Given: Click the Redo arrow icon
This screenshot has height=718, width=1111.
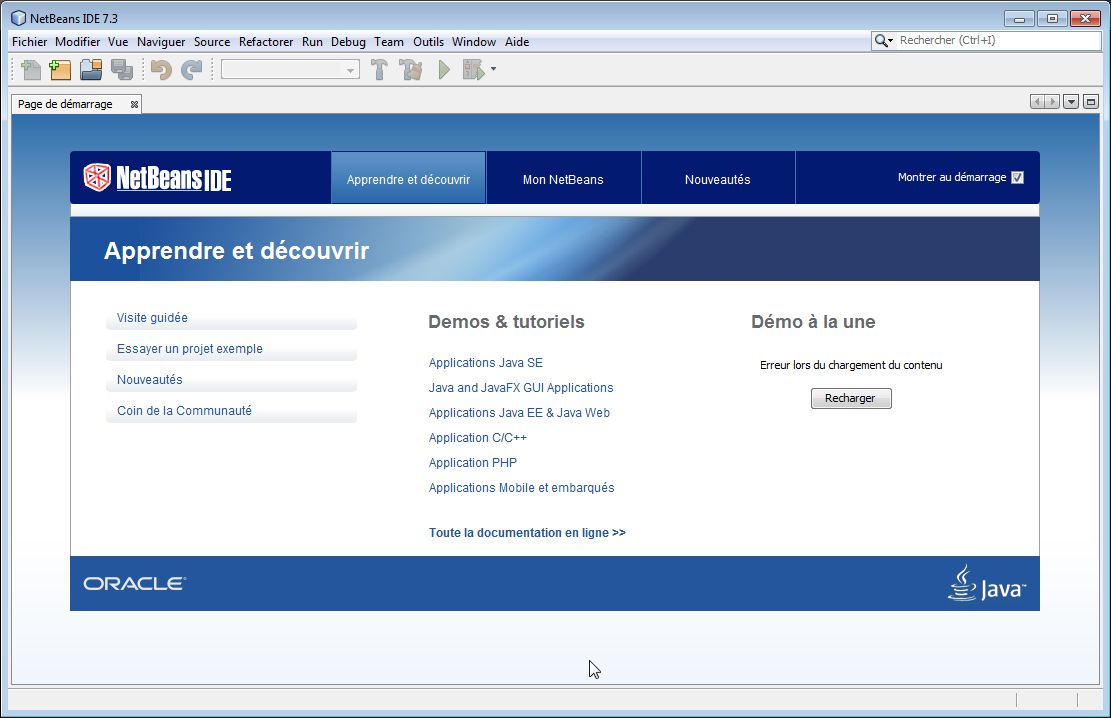Looking at the screenshot, I should click(191, 69).
